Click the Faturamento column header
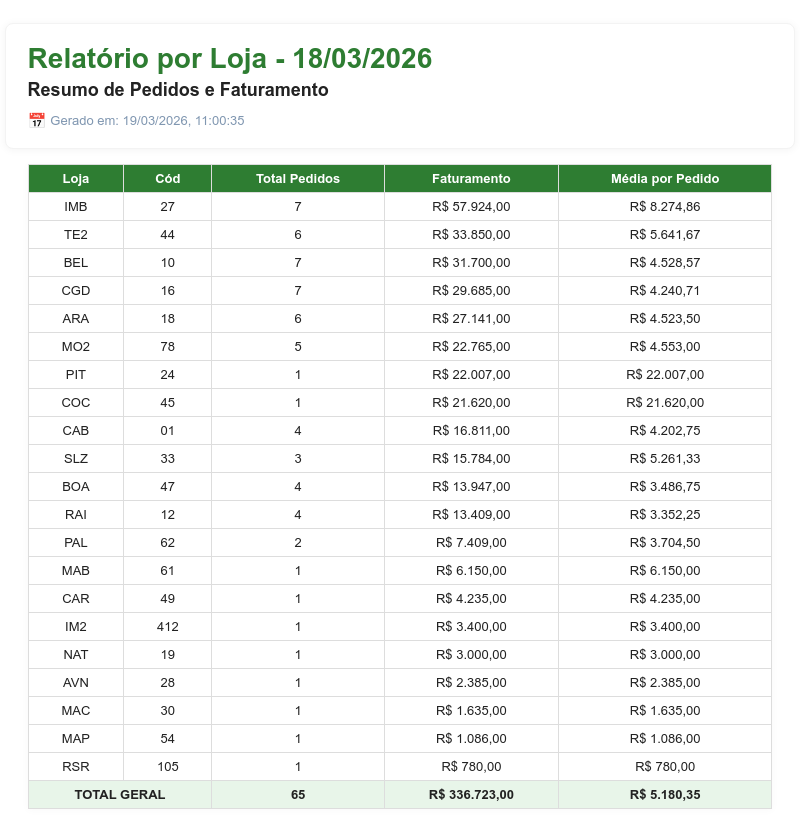800x827 pixels. (471, 179)
